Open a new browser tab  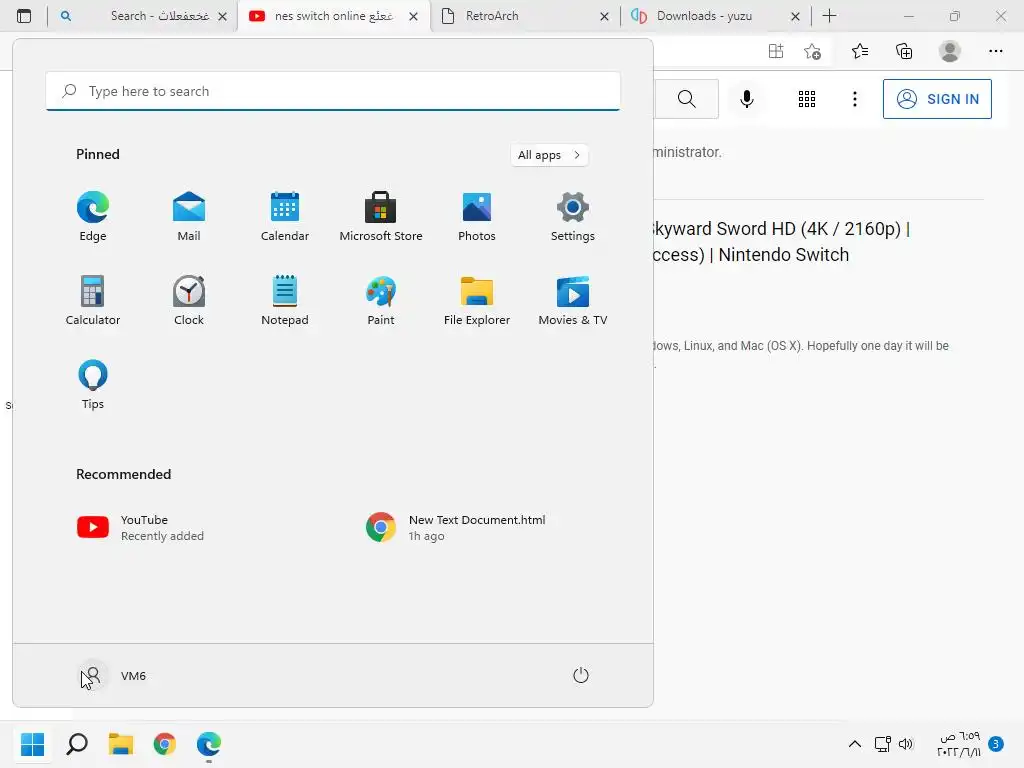click(829, 16)
